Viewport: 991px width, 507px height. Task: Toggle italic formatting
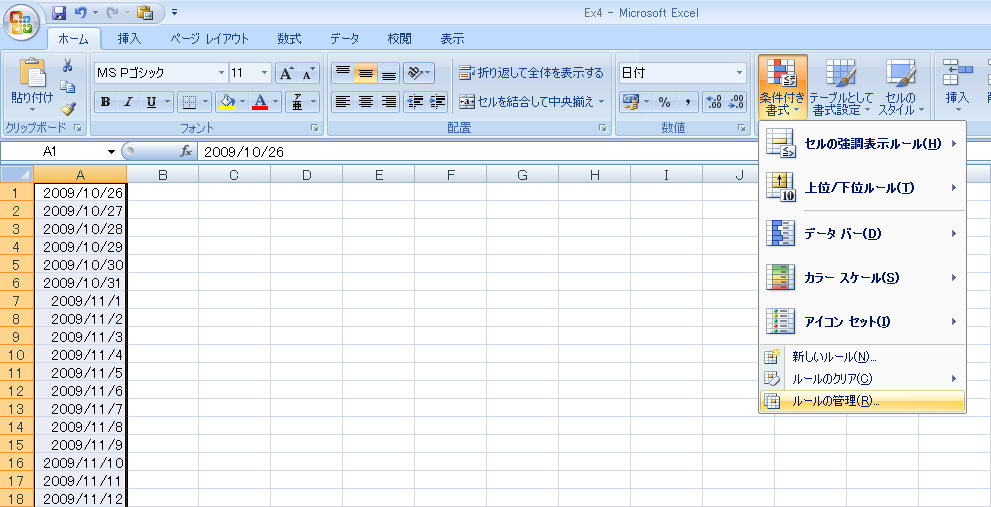coord(128,102)
